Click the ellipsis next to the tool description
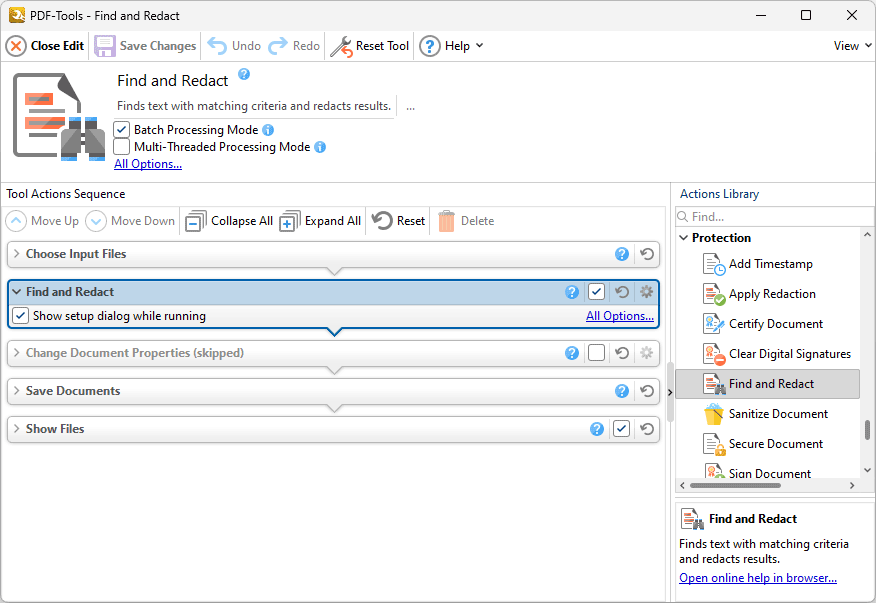Viewport: 876px width, 603px height. pos(410,106)
